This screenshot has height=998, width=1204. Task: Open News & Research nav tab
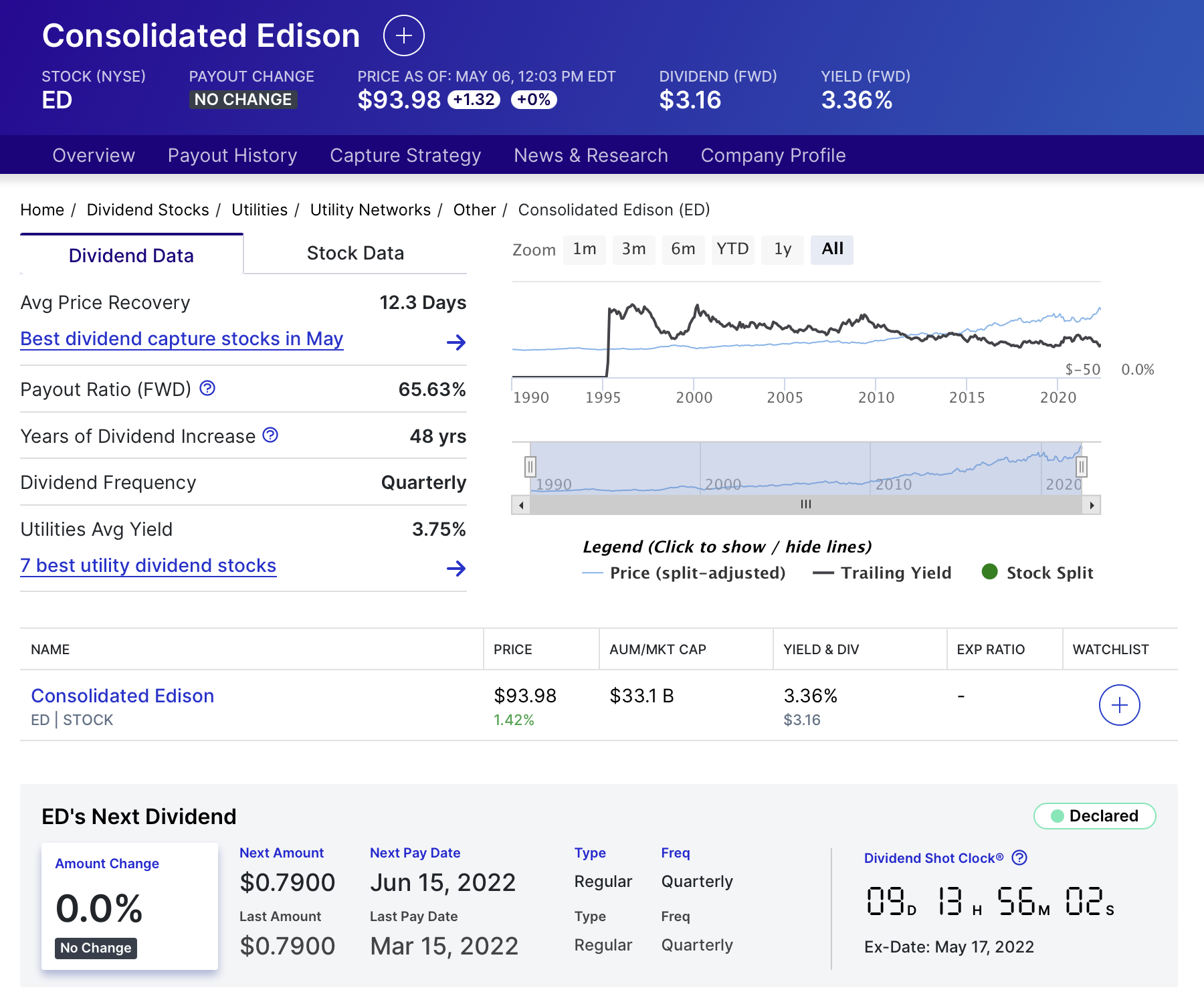point(591,155)
